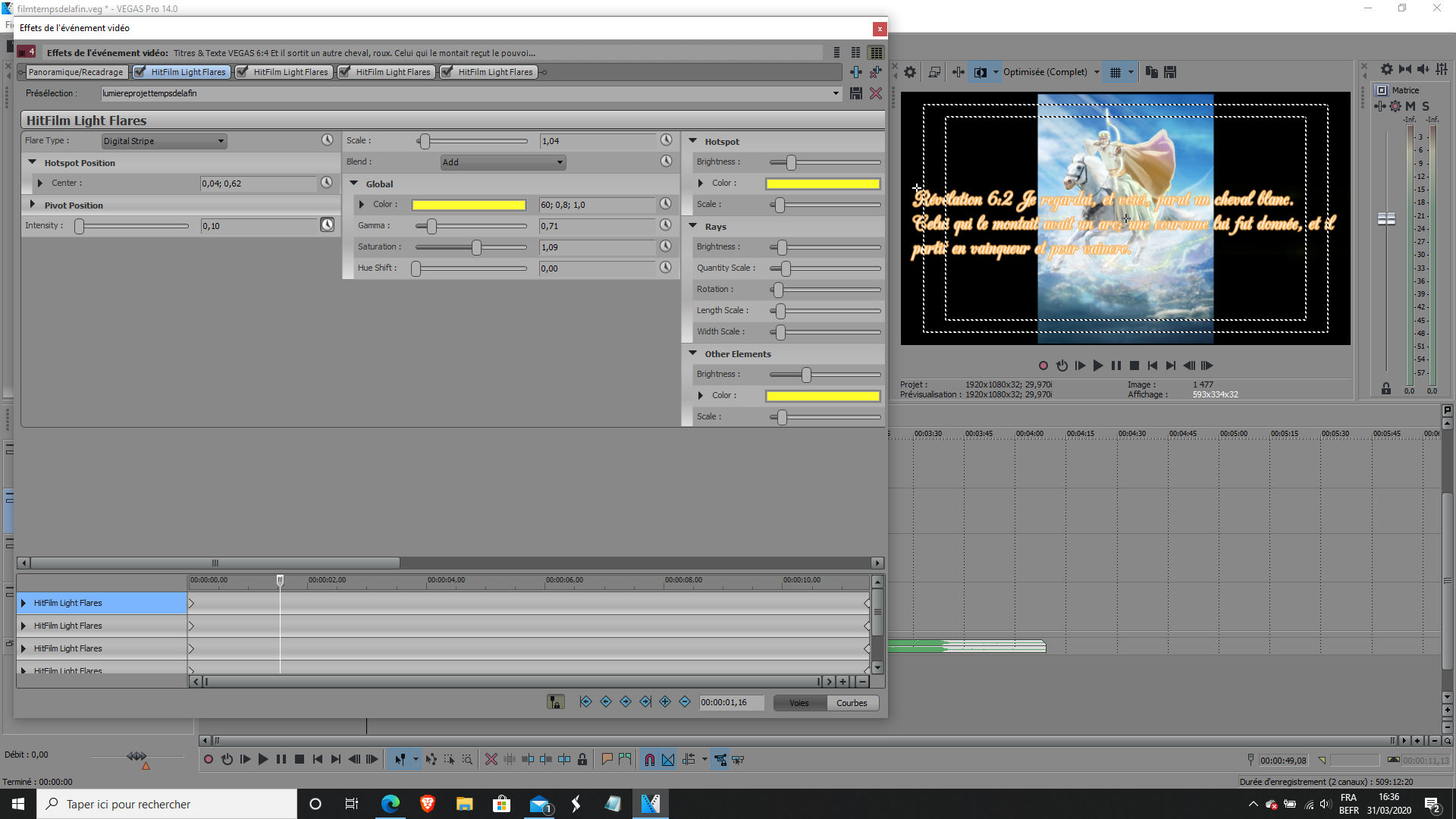Open the Présélection preset dropdown

coord(836,93)
